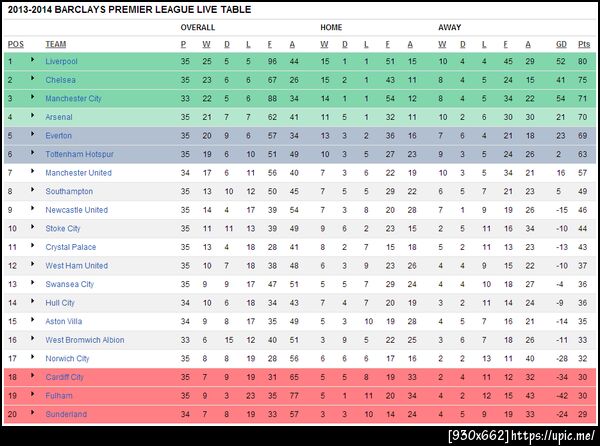This screenshot has height=446, width=600.
Task: Click the arrow next to Sunderland
Action: [32, 414]
